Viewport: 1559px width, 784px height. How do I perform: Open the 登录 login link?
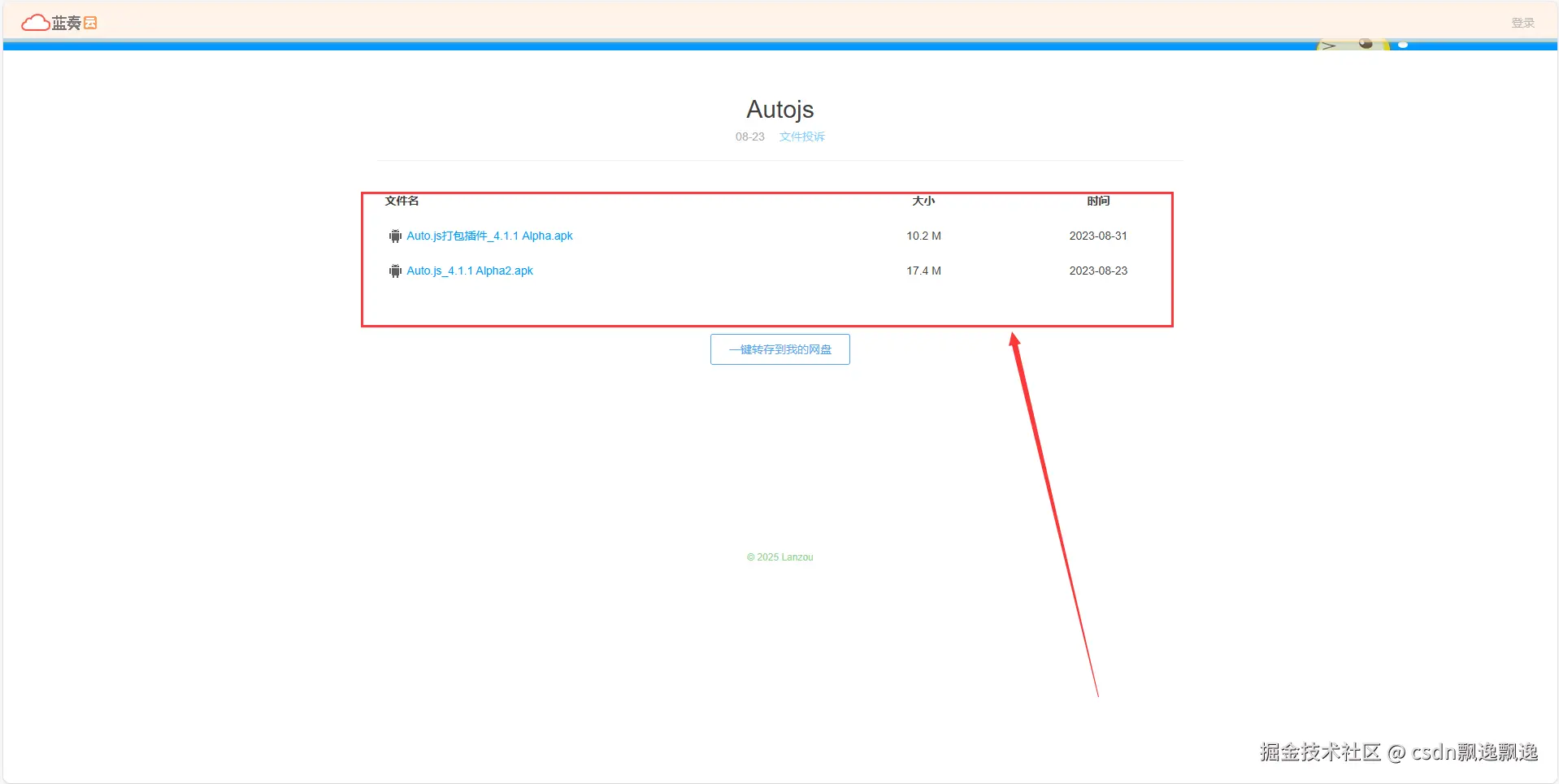[1522, 23]
